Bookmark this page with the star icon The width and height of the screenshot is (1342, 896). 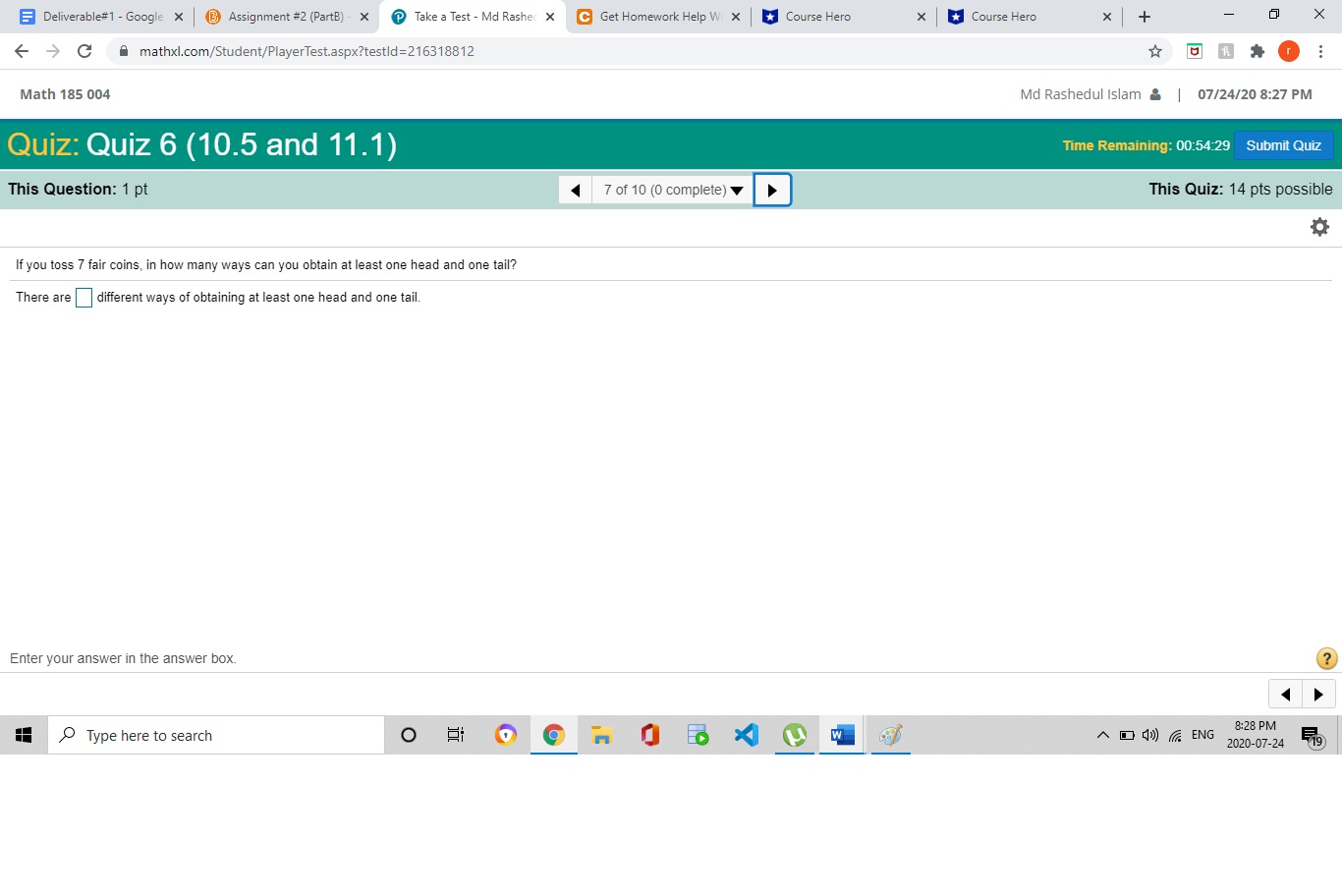1155,51
